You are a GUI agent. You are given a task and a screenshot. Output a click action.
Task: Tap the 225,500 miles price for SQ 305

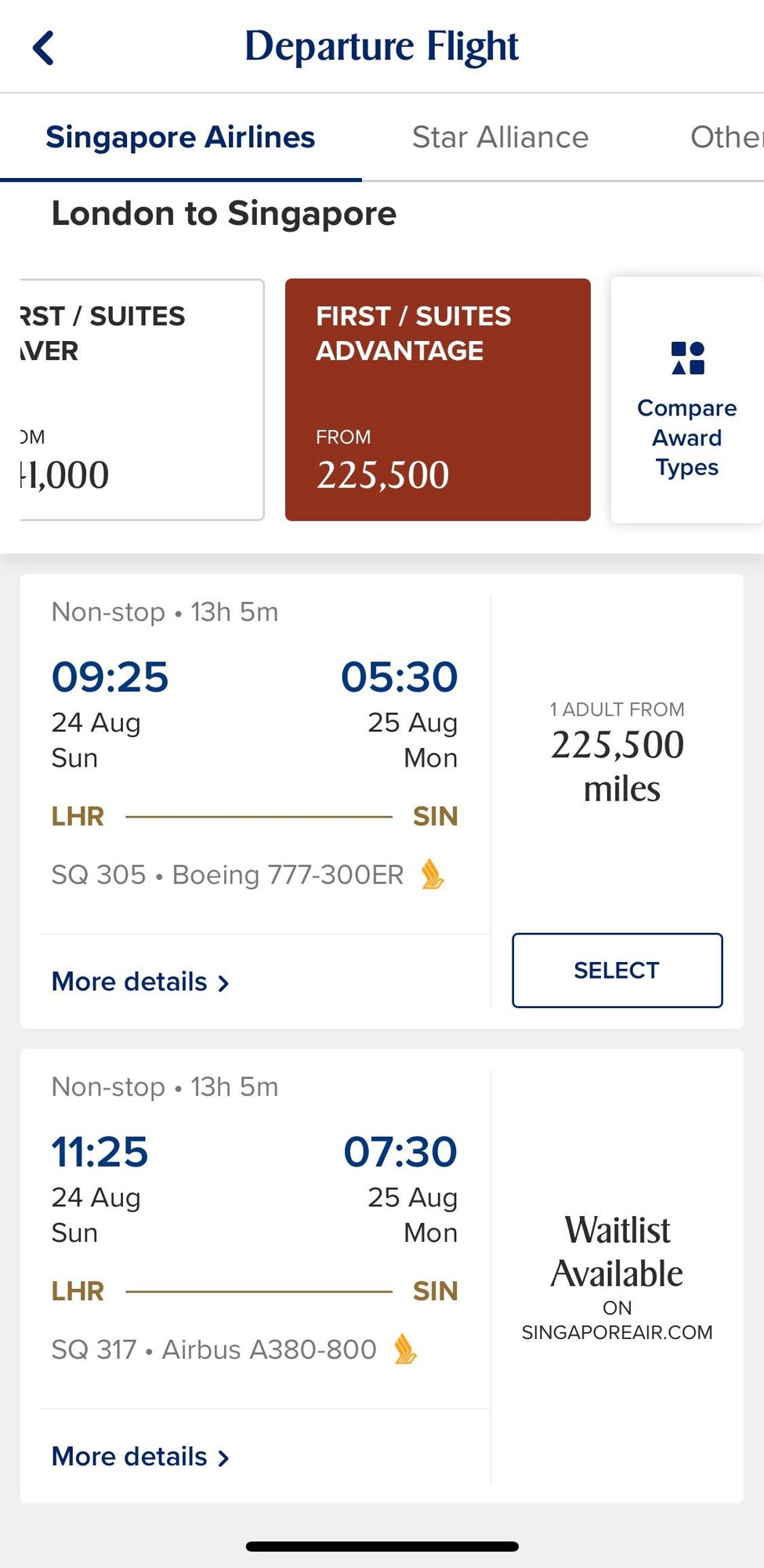pyautogui.click(x=617, y=765)
